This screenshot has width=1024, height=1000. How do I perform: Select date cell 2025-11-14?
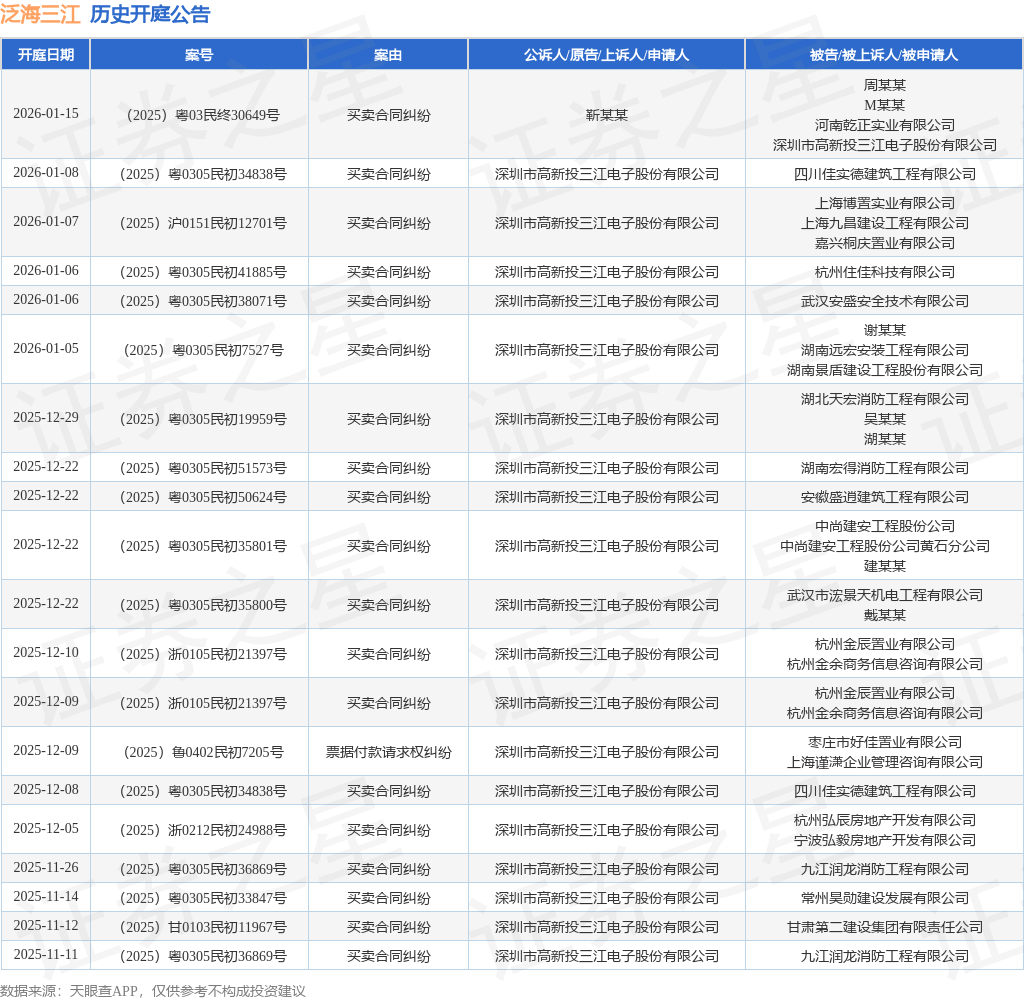click(46, 896)
